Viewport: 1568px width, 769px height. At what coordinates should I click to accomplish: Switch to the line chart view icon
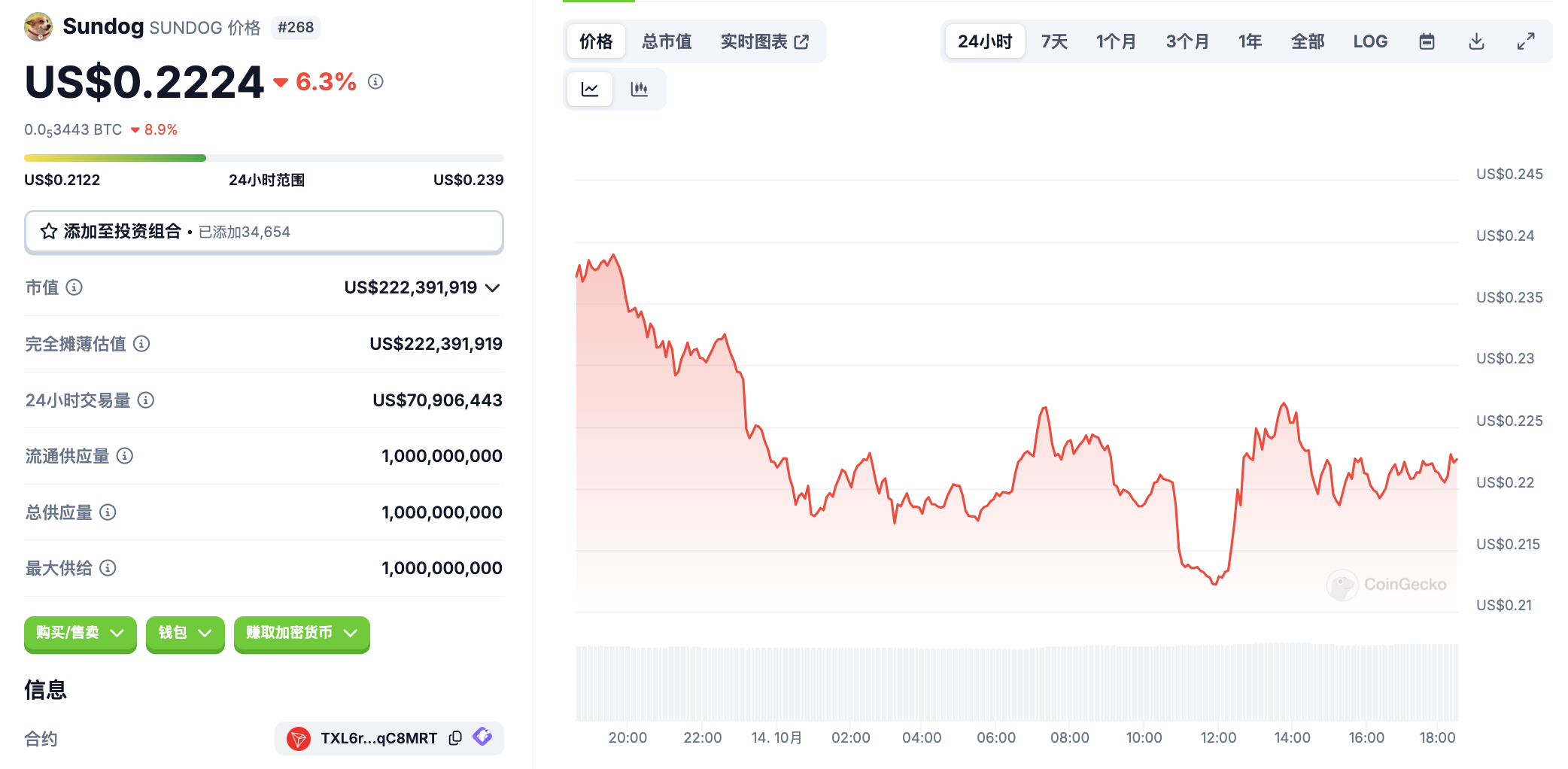(x=590, y=90)
